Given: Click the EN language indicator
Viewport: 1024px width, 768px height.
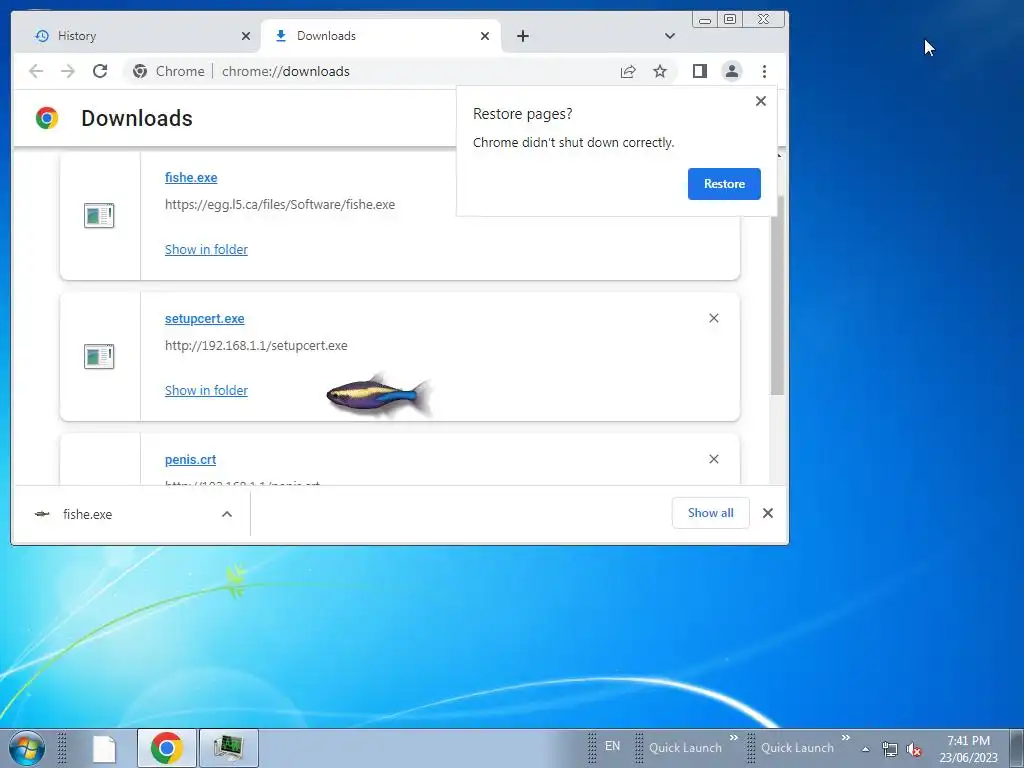Looking at the screenshot, I should point(613,746).
